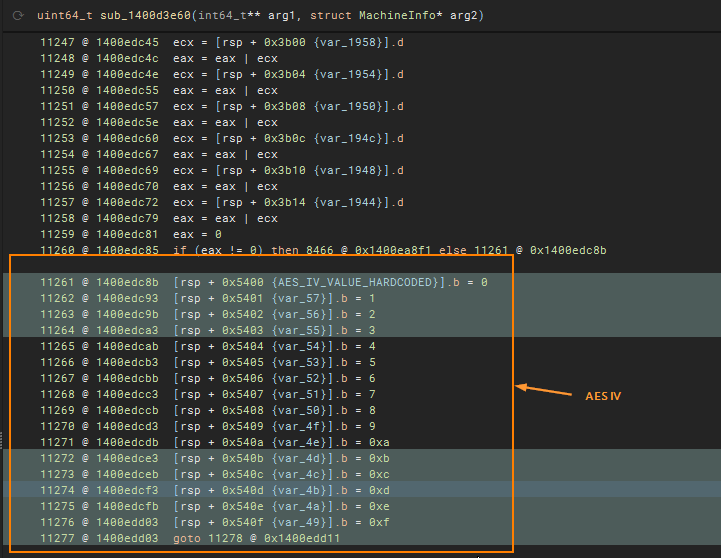721x558 pixels.
Task: Select line number 11260 with the if statement
Action: point(57,250)
